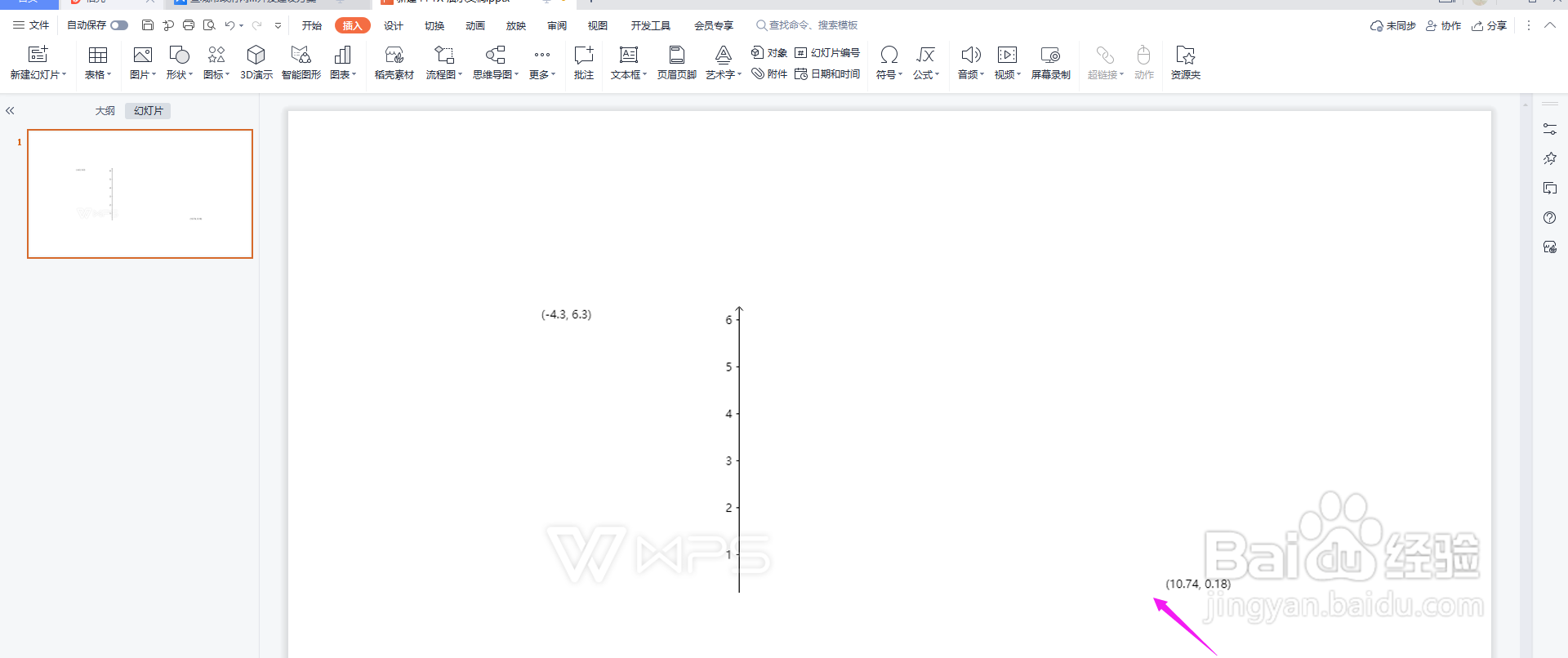This screenshot has height=658, width=1568.
Task: Click the 3D演示 cube icon
Action: click(x=256, y=55)
